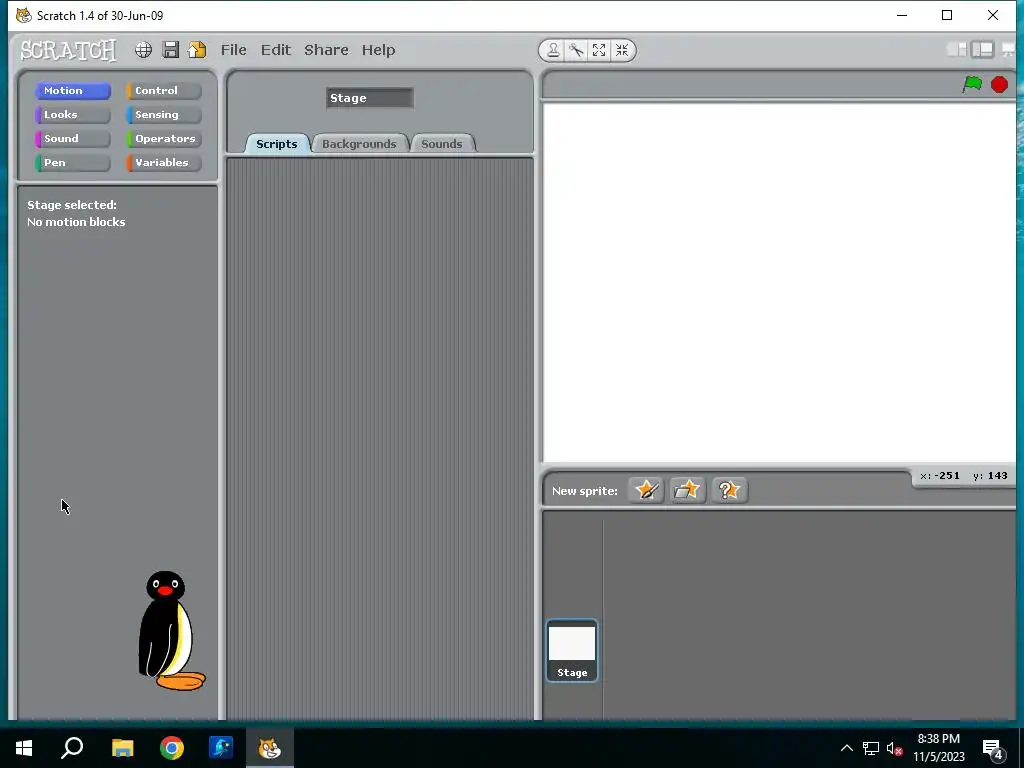Open the blue taskbar app icon
The width and height of the screenshot is (1024, 768).
(x=221, y=748)
